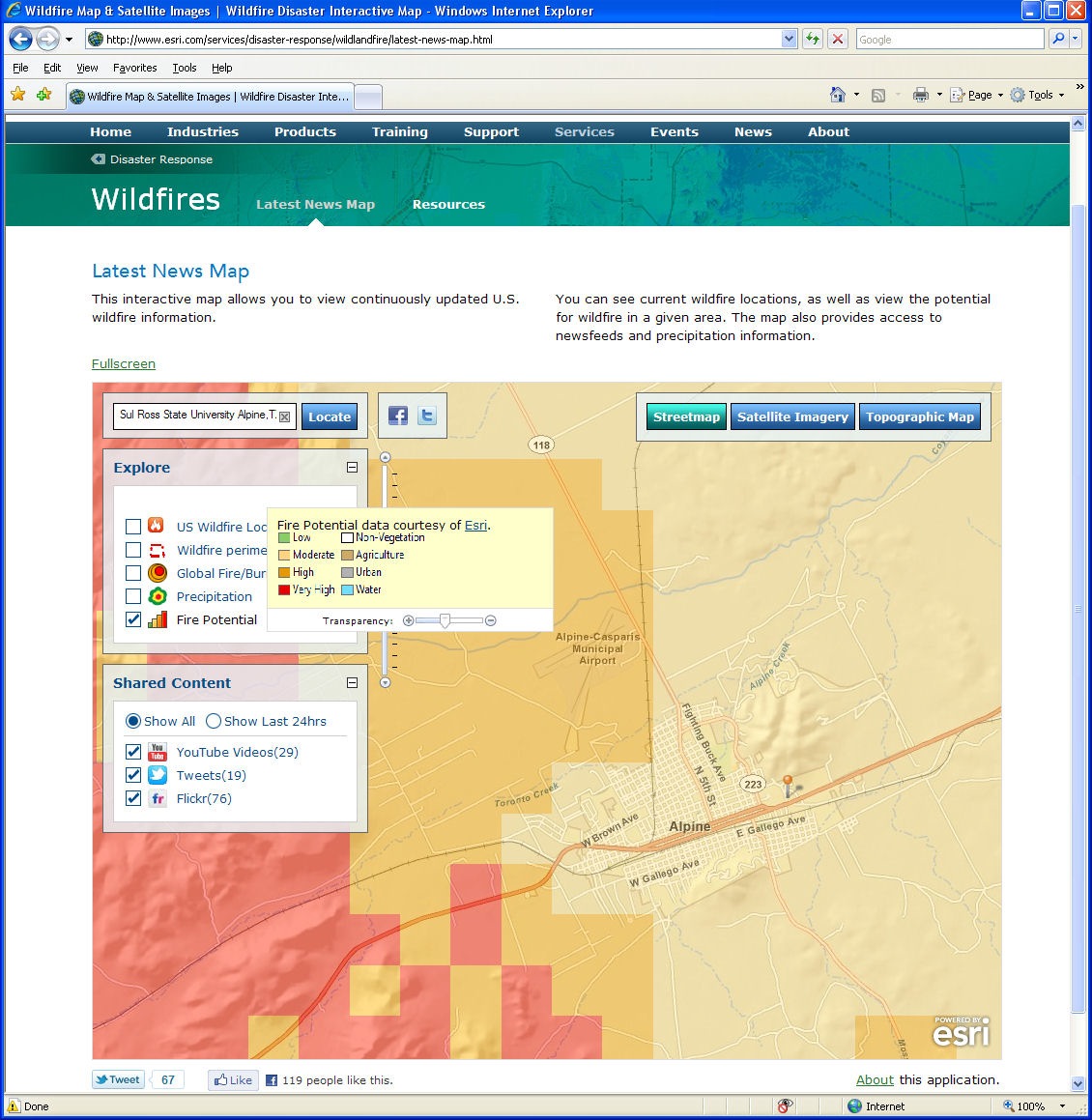The width and height of the screenshot is (1092, 1120).
Task: Click the Print icon
Action: (x=921, y=95)
